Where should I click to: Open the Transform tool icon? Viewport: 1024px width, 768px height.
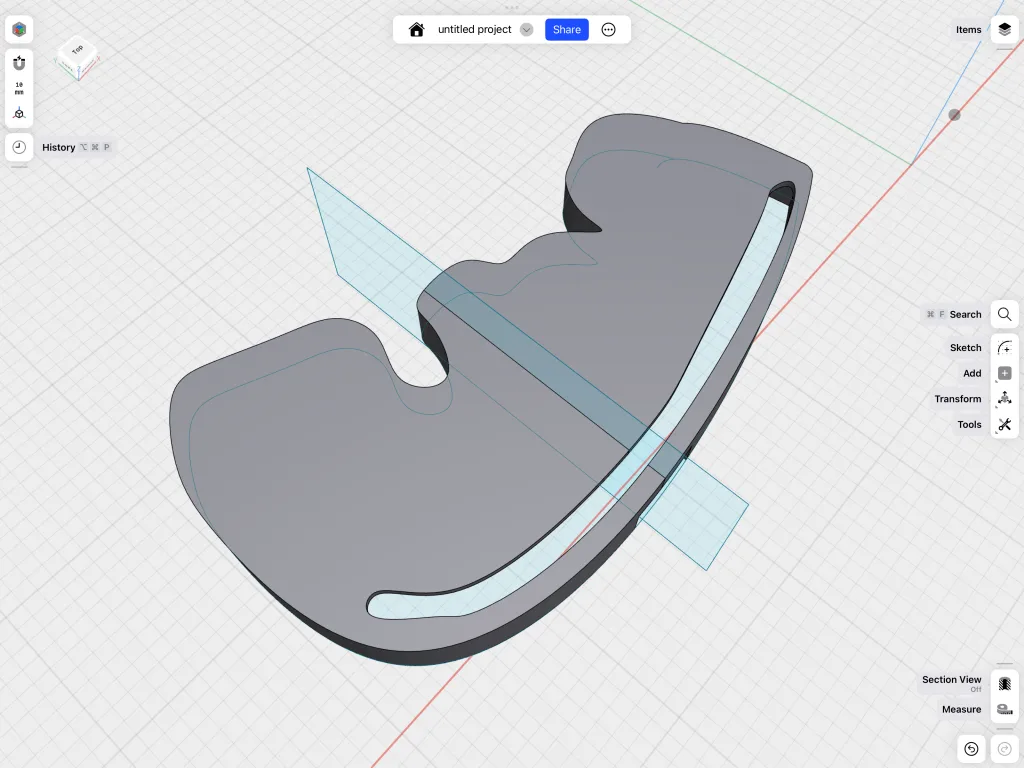tap(1004, 398)
